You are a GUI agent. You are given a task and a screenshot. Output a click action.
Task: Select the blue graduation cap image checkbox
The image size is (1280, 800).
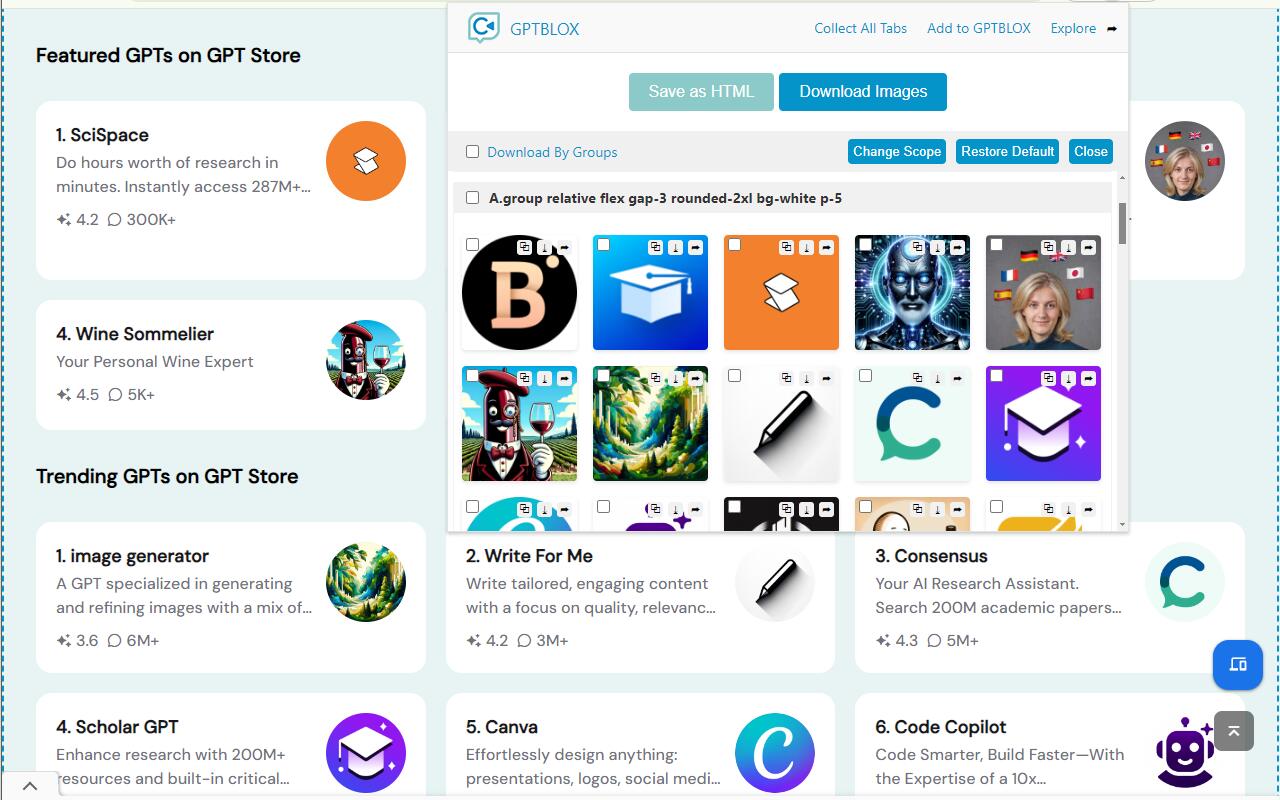coord(604,244)
